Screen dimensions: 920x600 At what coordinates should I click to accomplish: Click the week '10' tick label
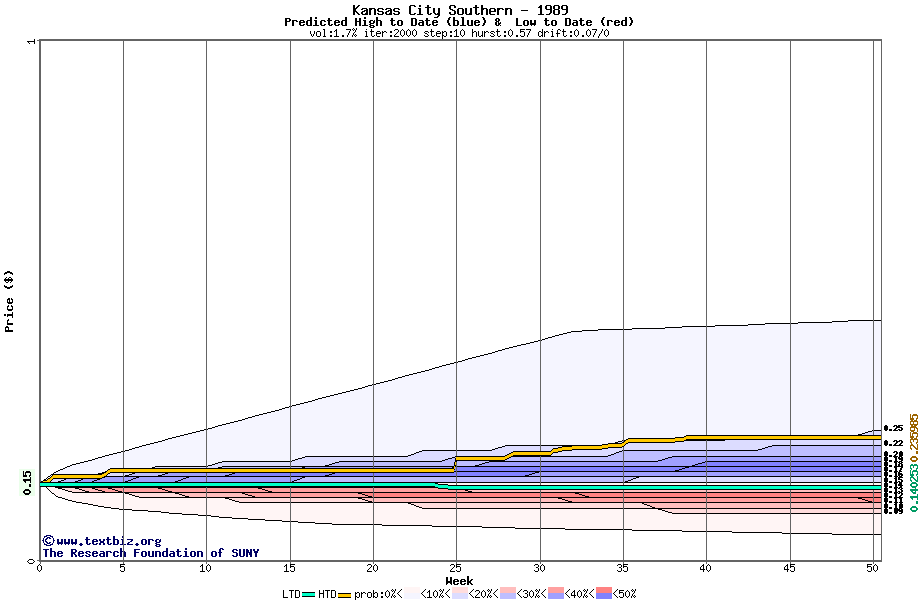(x=205, y=568)
